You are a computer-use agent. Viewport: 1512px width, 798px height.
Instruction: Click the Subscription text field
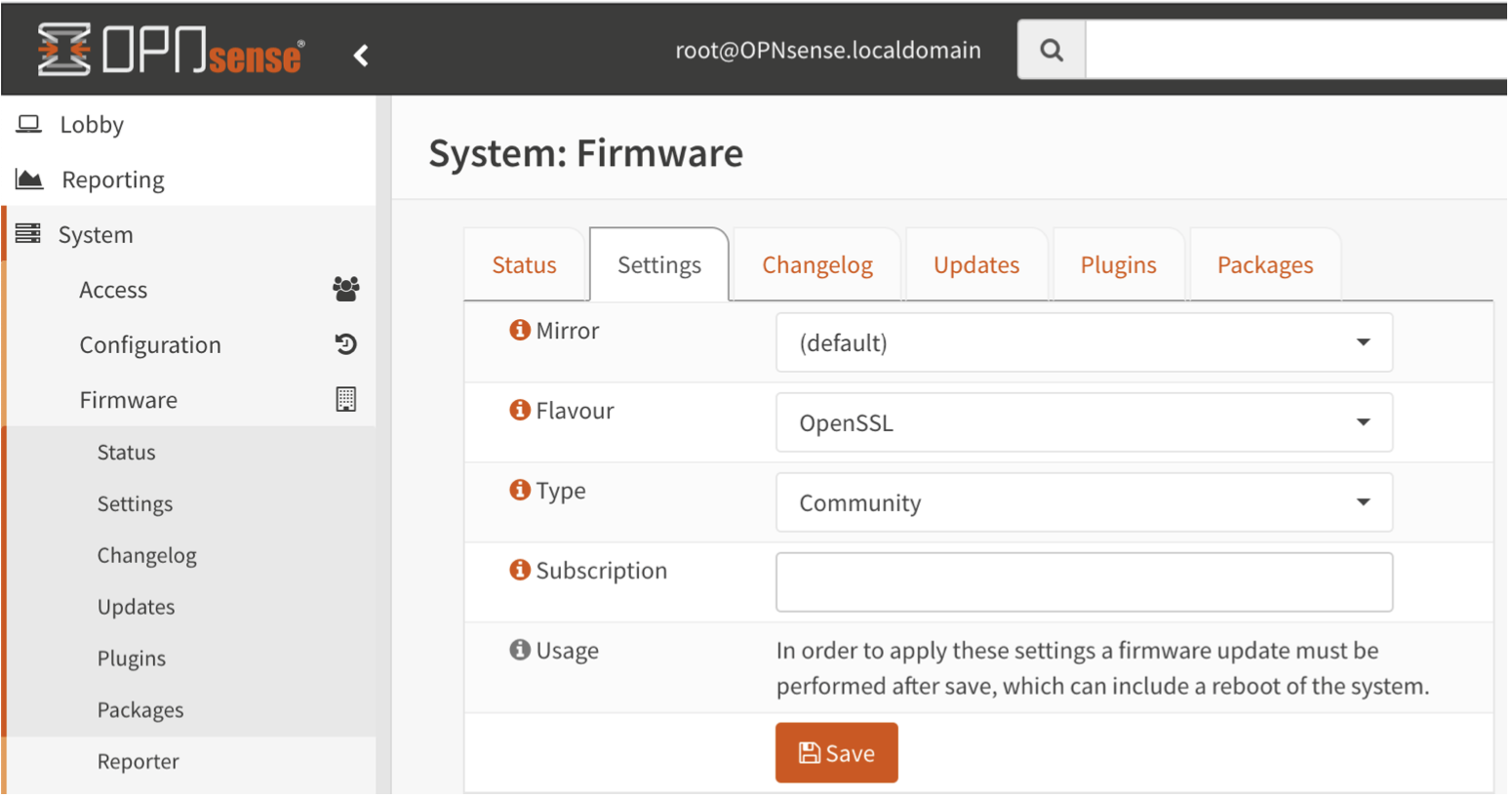coord(1083,582)
